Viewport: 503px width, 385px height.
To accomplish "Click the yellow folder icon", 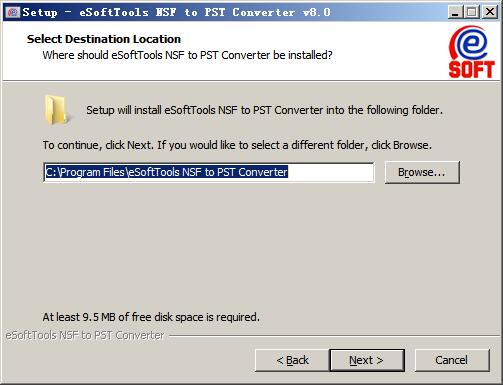I will 56,110.
